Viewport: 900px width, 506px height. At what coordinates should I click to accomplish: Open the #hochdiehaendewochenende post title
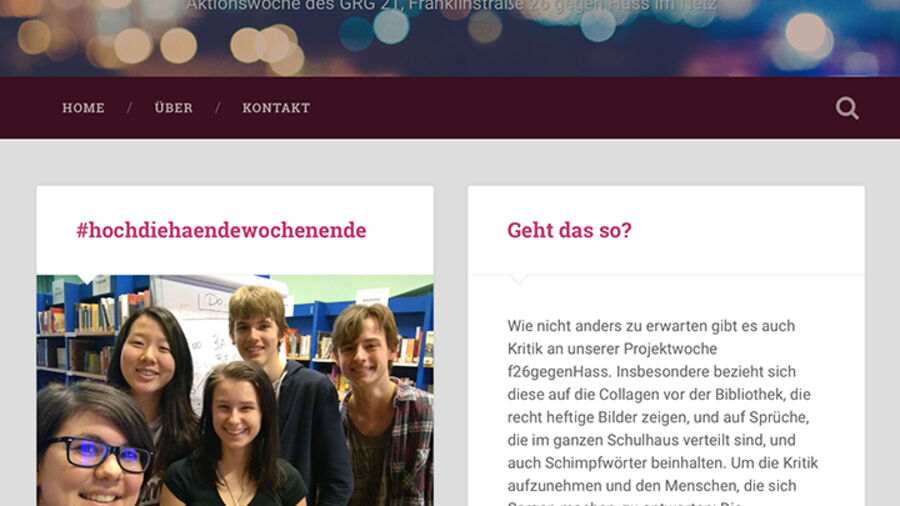(221, 230)
